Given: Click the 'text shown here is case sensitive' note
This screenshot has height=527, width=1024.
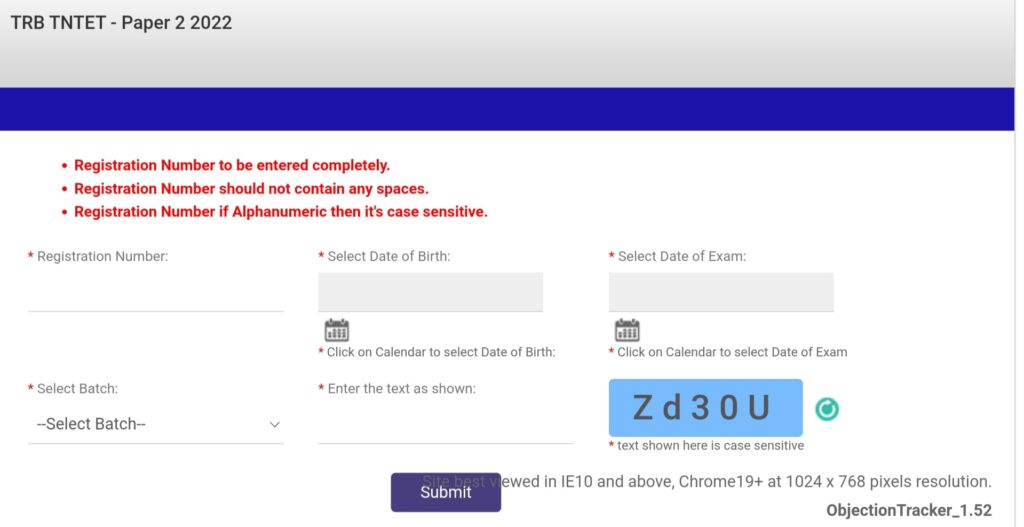Looking at the screenshot, I should pos(711,445).
